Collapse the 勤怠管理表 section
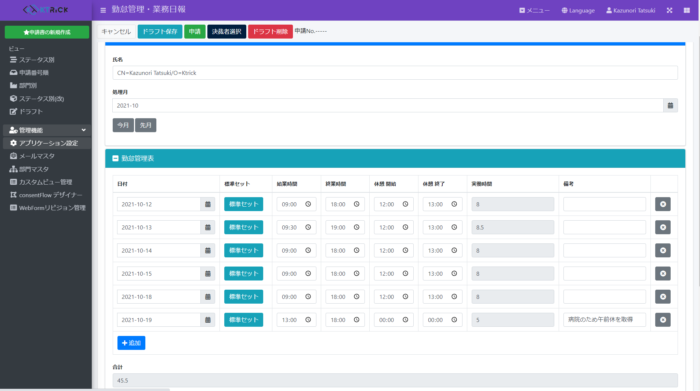Screen dimensions: 700x391 pyautogui.click(x=115, y=158)
